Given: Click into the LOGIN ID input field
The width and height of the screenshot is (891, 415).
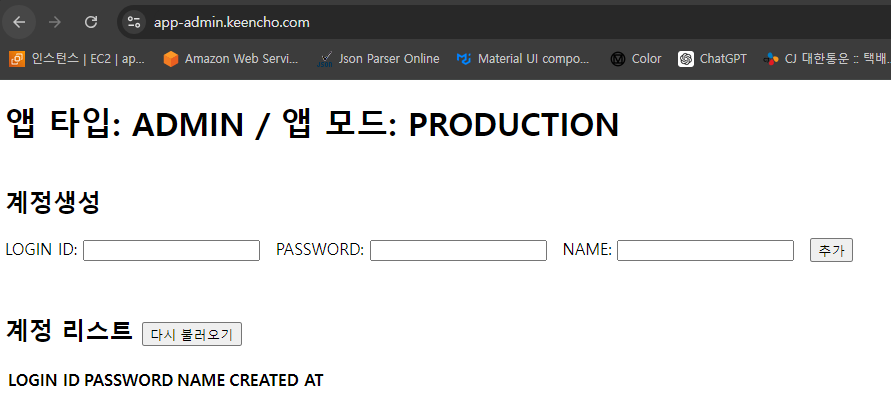Looking at the screenshot, I should click(x=171, y=250).
